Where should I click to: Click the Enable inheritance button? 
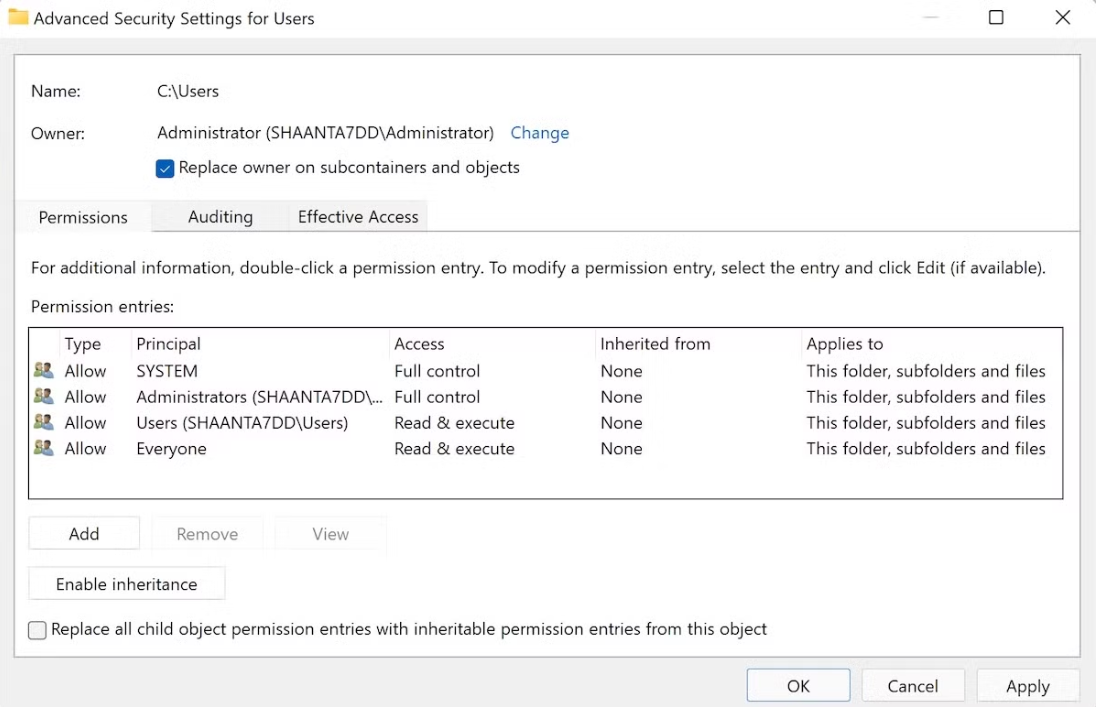pos(126,583)
